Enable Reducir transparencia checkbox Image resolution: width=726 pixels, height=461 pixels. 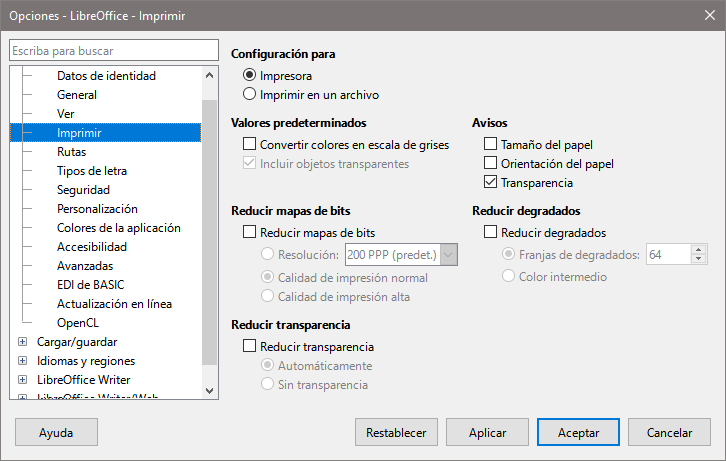tap(250, 346)
